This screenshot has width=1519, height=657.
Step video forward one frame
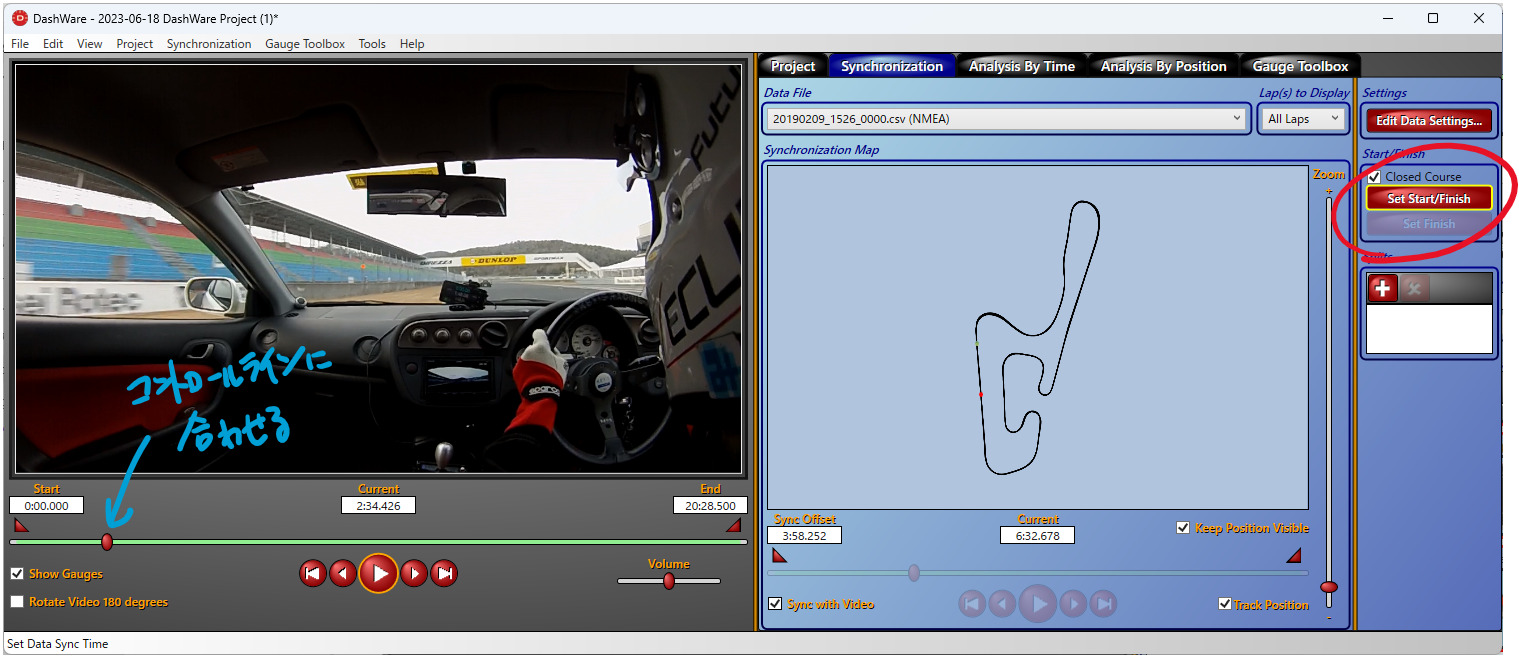414,574
